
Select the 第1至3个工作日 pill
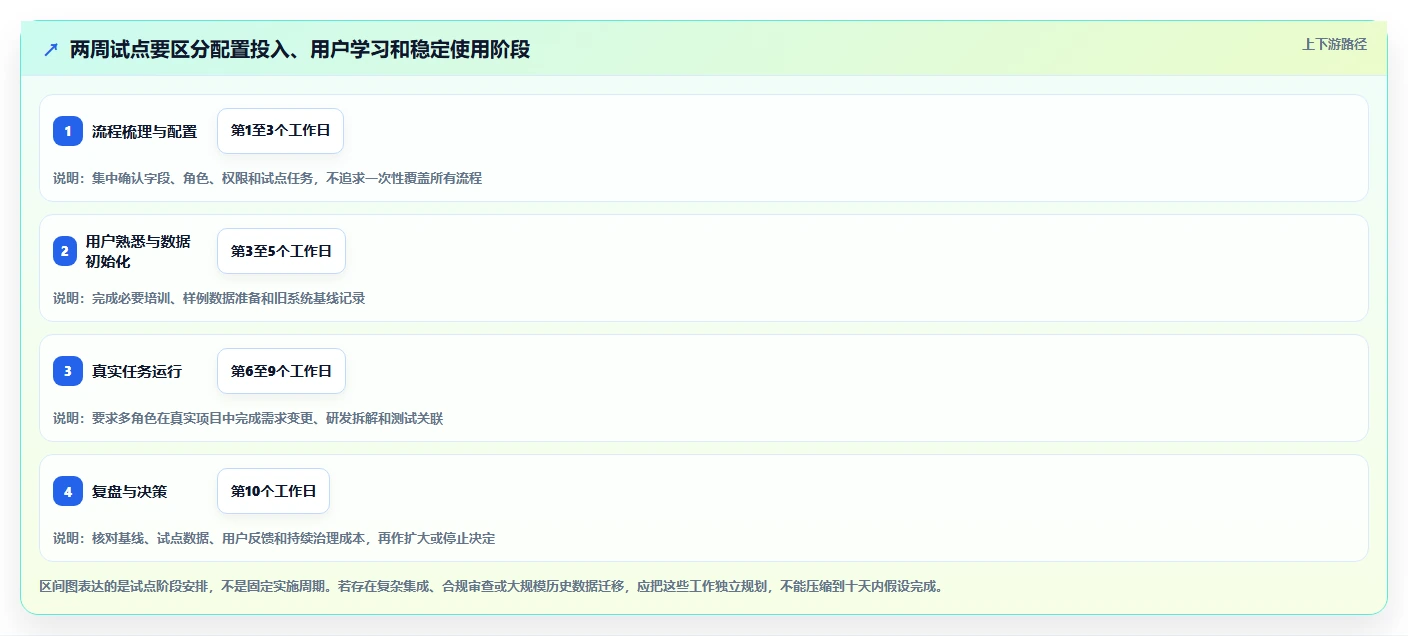[281, 131]
